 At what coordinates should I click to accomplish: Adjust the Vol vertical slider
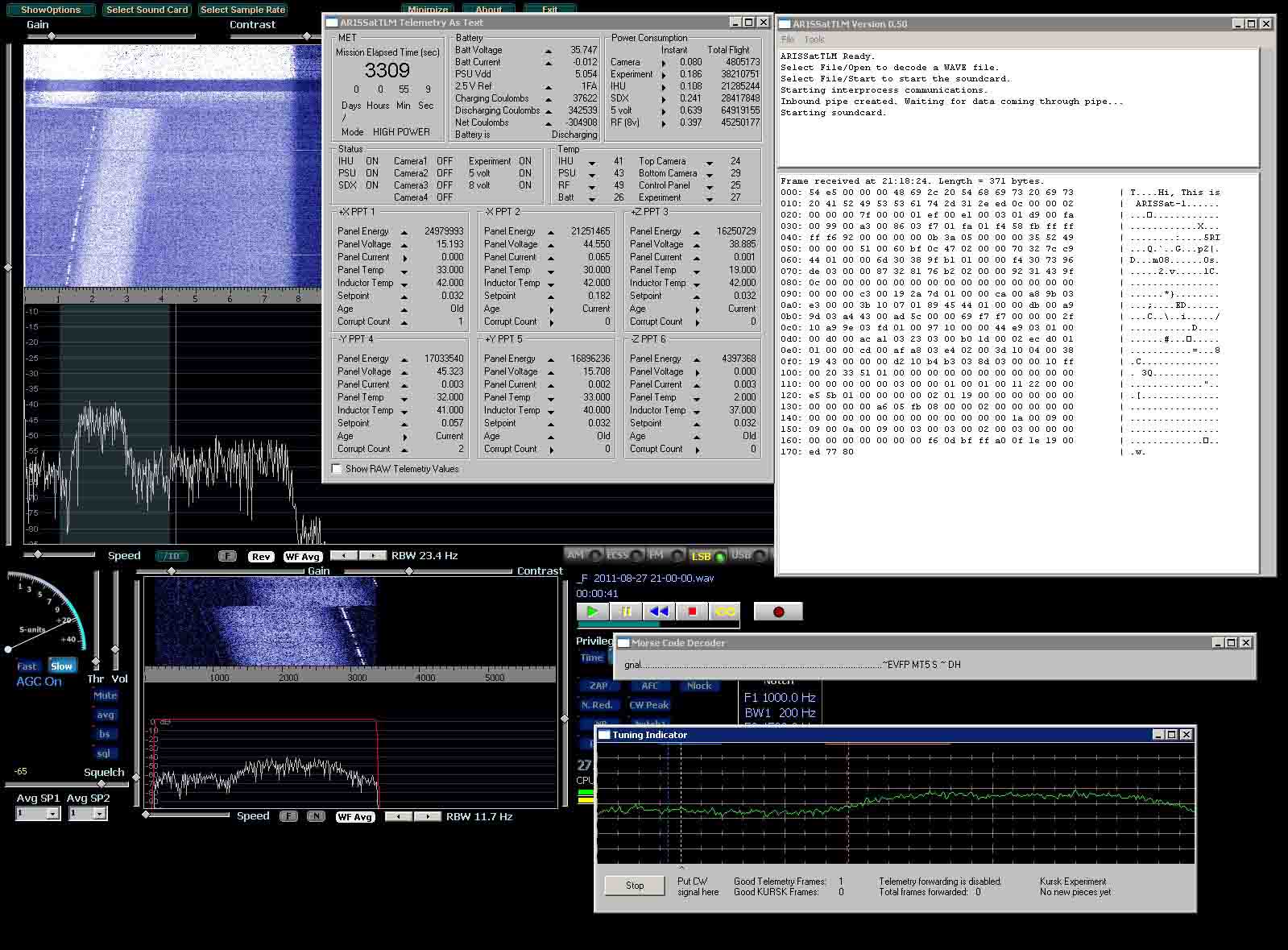115,649
